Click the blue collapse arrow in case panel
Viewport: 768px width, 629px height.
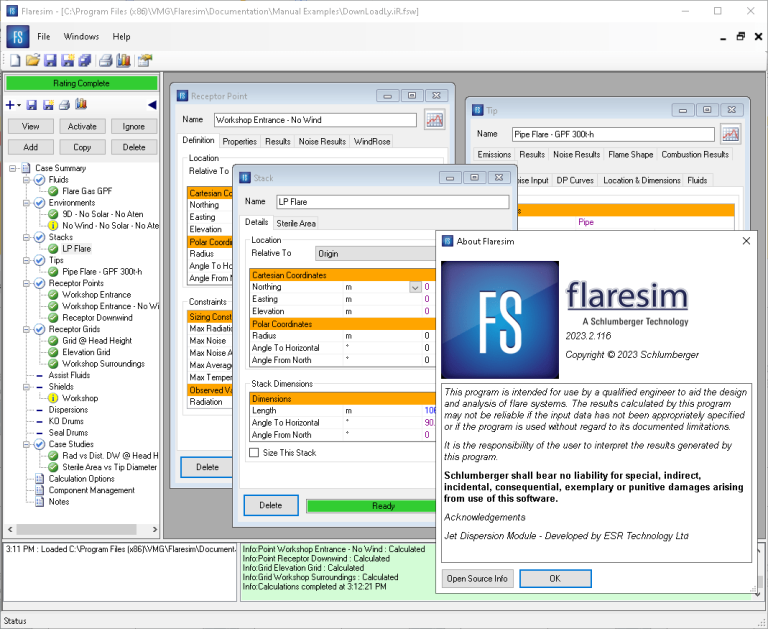[152, 105]
